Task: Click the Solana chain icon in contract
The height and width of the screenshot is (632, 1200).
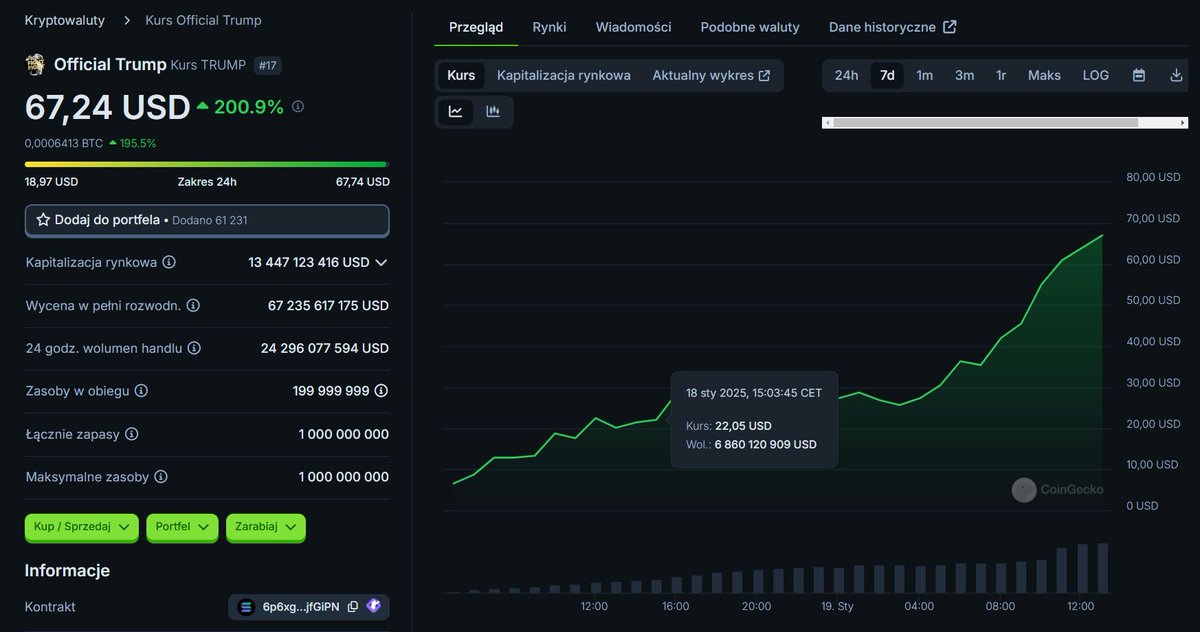Action: (x=246, y=607)
